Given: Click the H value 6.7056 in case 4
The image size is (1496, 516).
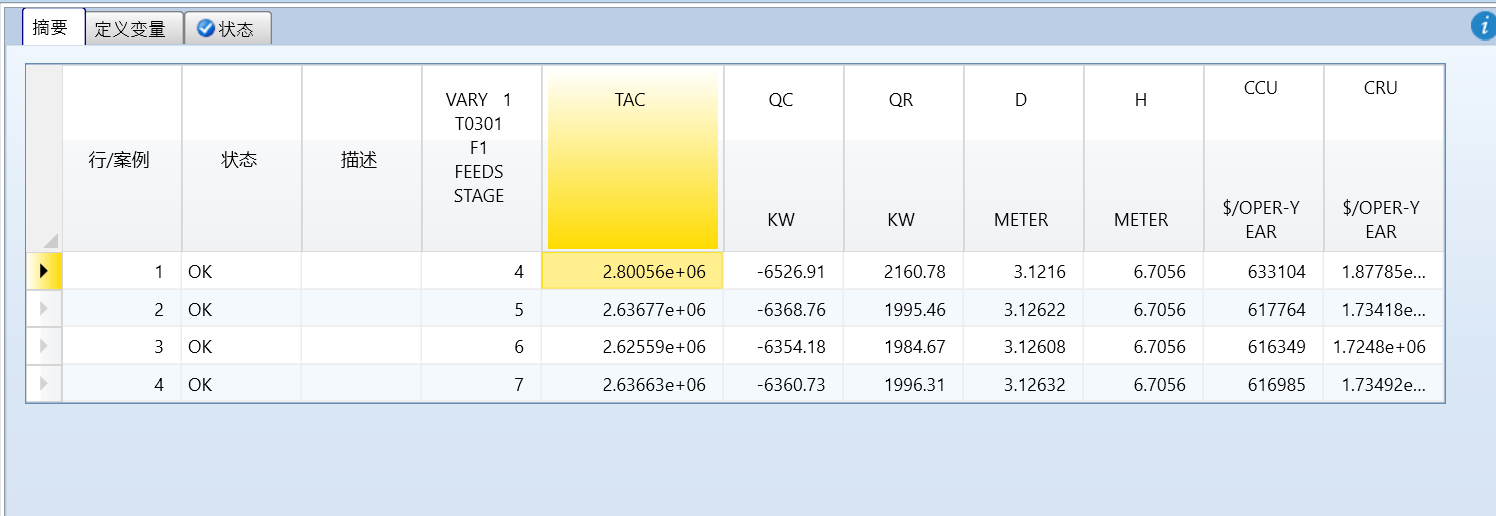Looking at the screenshot, I should pos(1143,383).
